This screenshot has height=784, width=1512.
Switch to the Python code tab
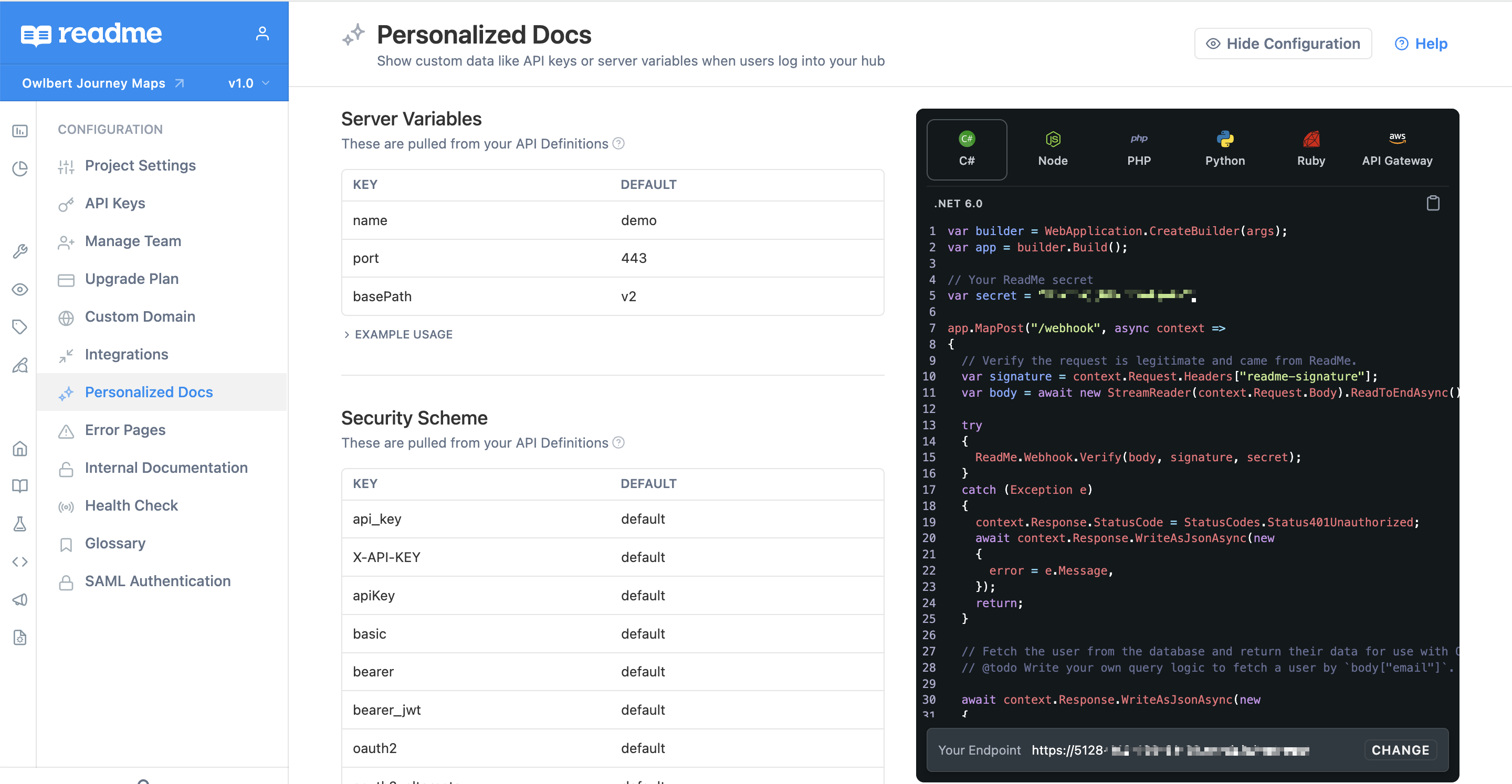pyautogui.click(x=1224, y=149)
